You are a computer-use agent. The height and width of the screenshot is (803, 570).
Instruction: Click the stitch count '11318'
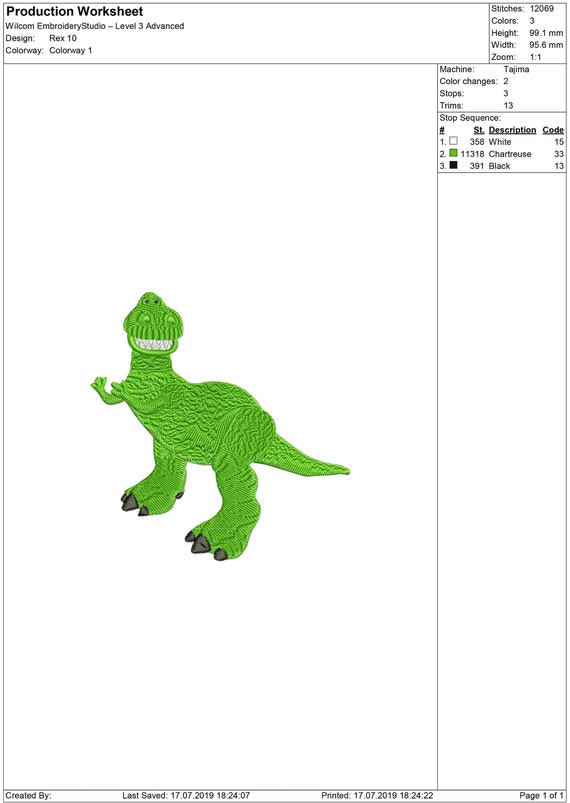tap(472, 154)
